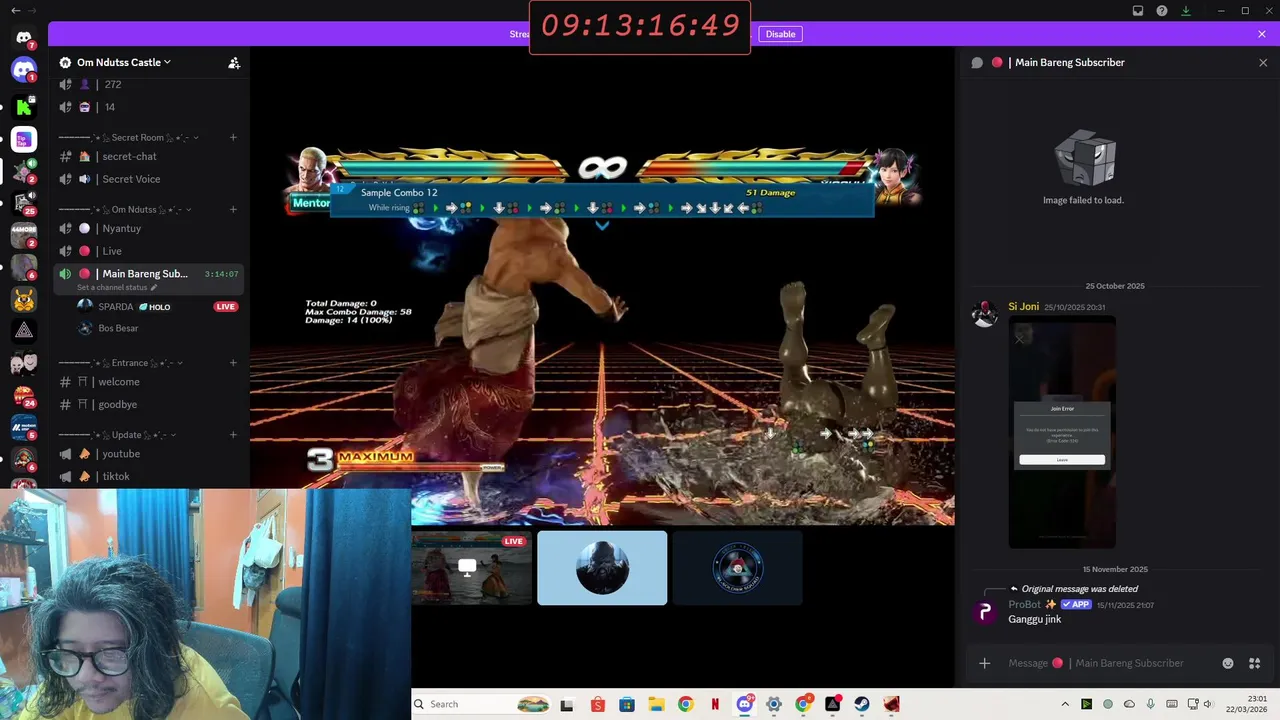Create channel in Update category
This screenshot has height=720, width=1280.
pos(233,435)
